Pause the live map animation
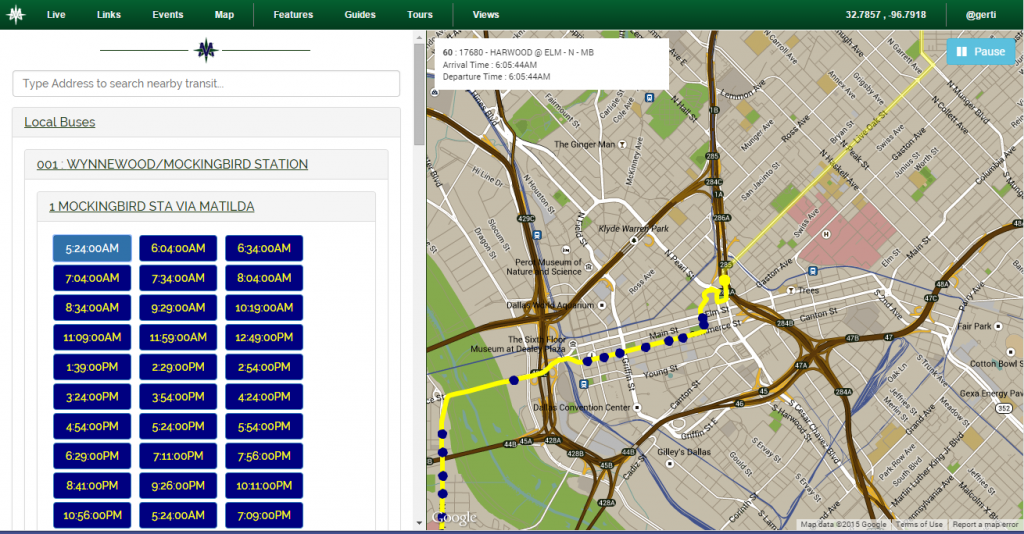Viewport: 1024px width, 534px height. (x=980, y=52)
